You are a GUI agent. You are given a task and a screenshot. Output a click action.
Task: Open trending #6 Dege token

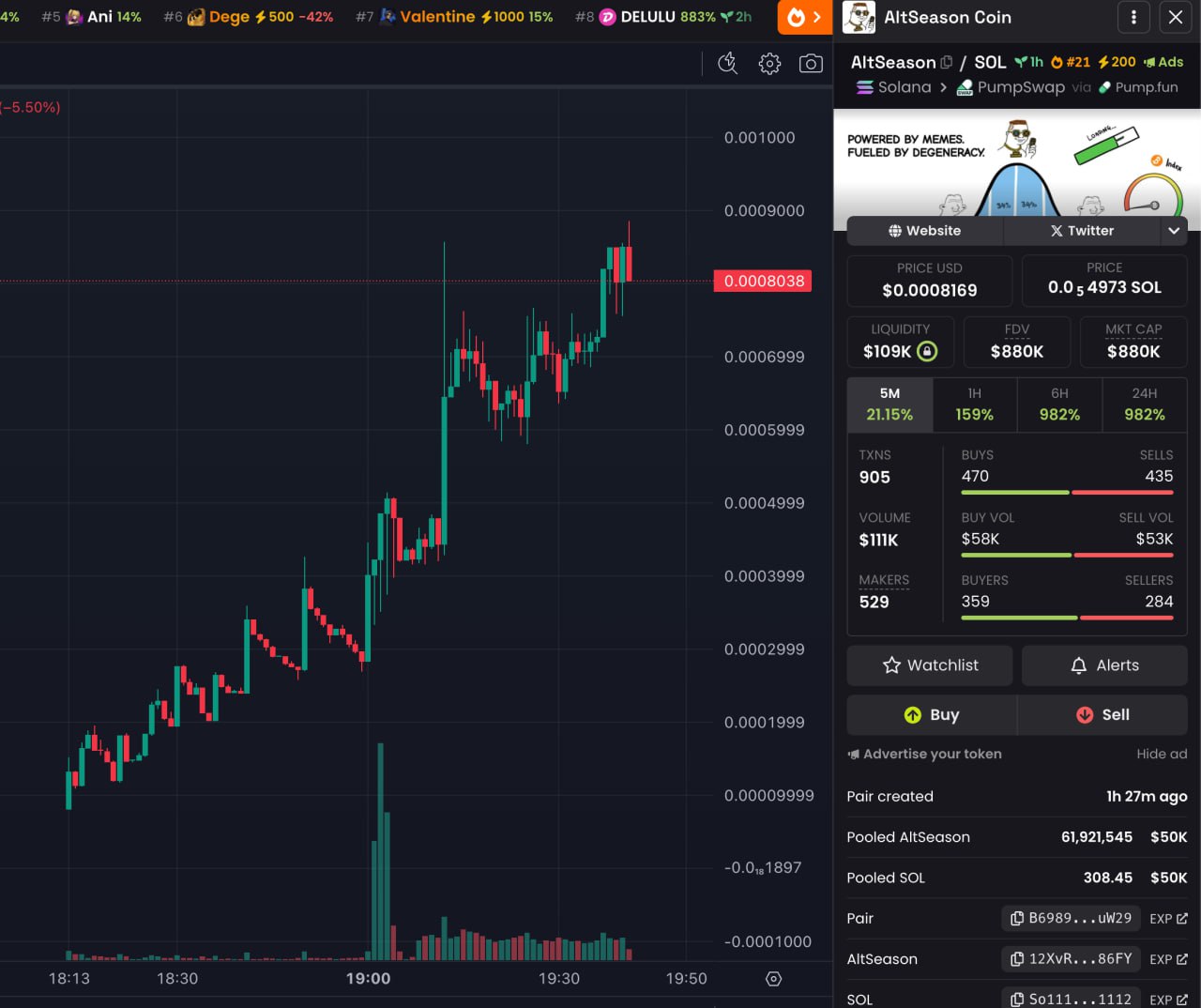(249, 17)
